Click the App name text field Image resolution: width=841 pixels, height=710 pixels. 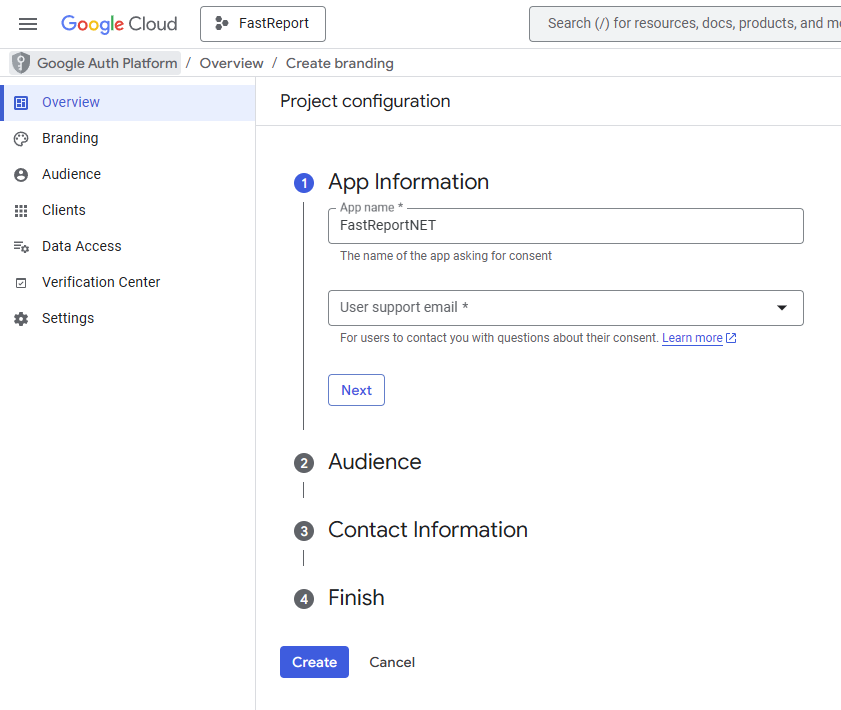tap(565, 226)
